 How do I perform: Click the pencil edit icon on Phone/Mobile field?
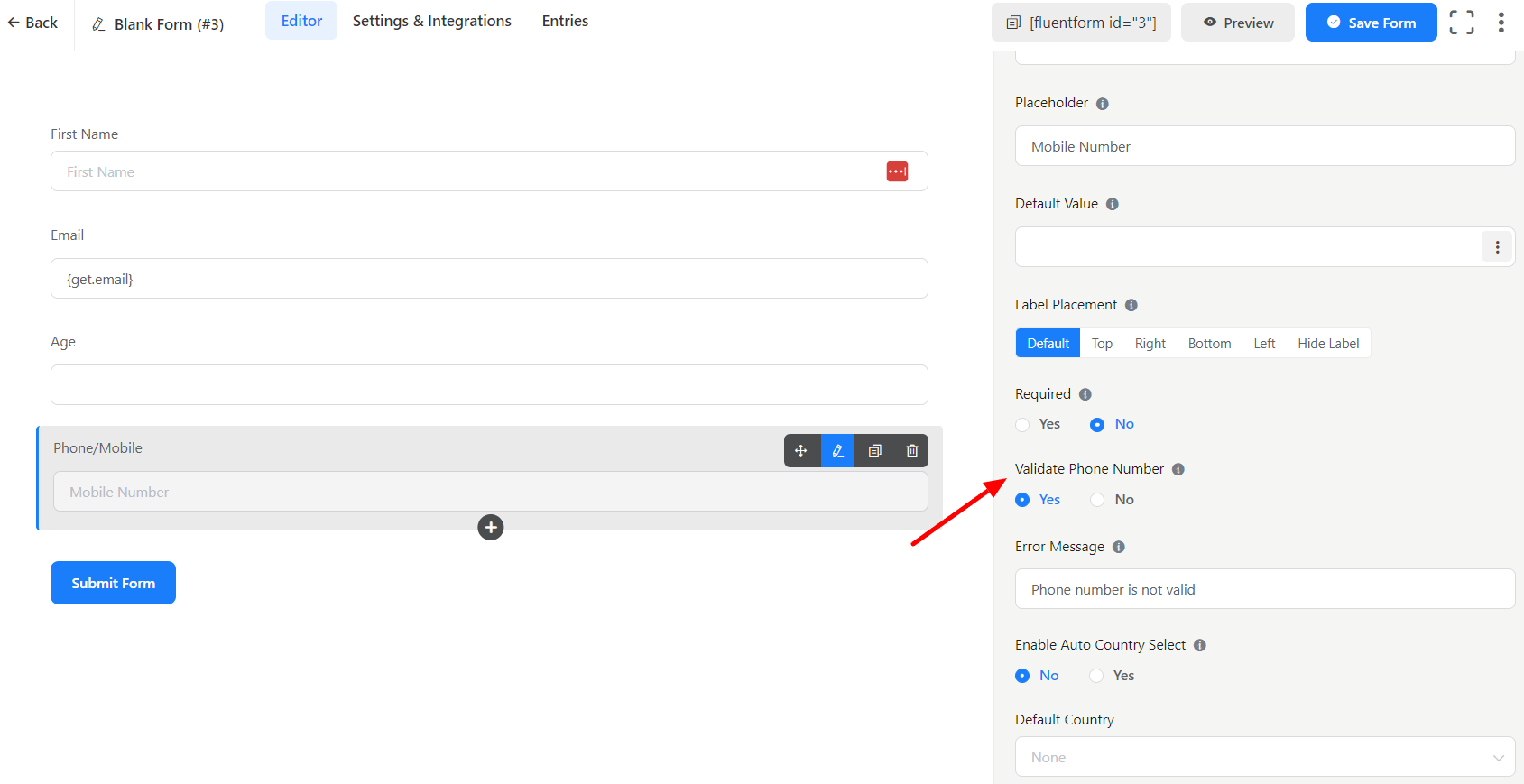837,451
